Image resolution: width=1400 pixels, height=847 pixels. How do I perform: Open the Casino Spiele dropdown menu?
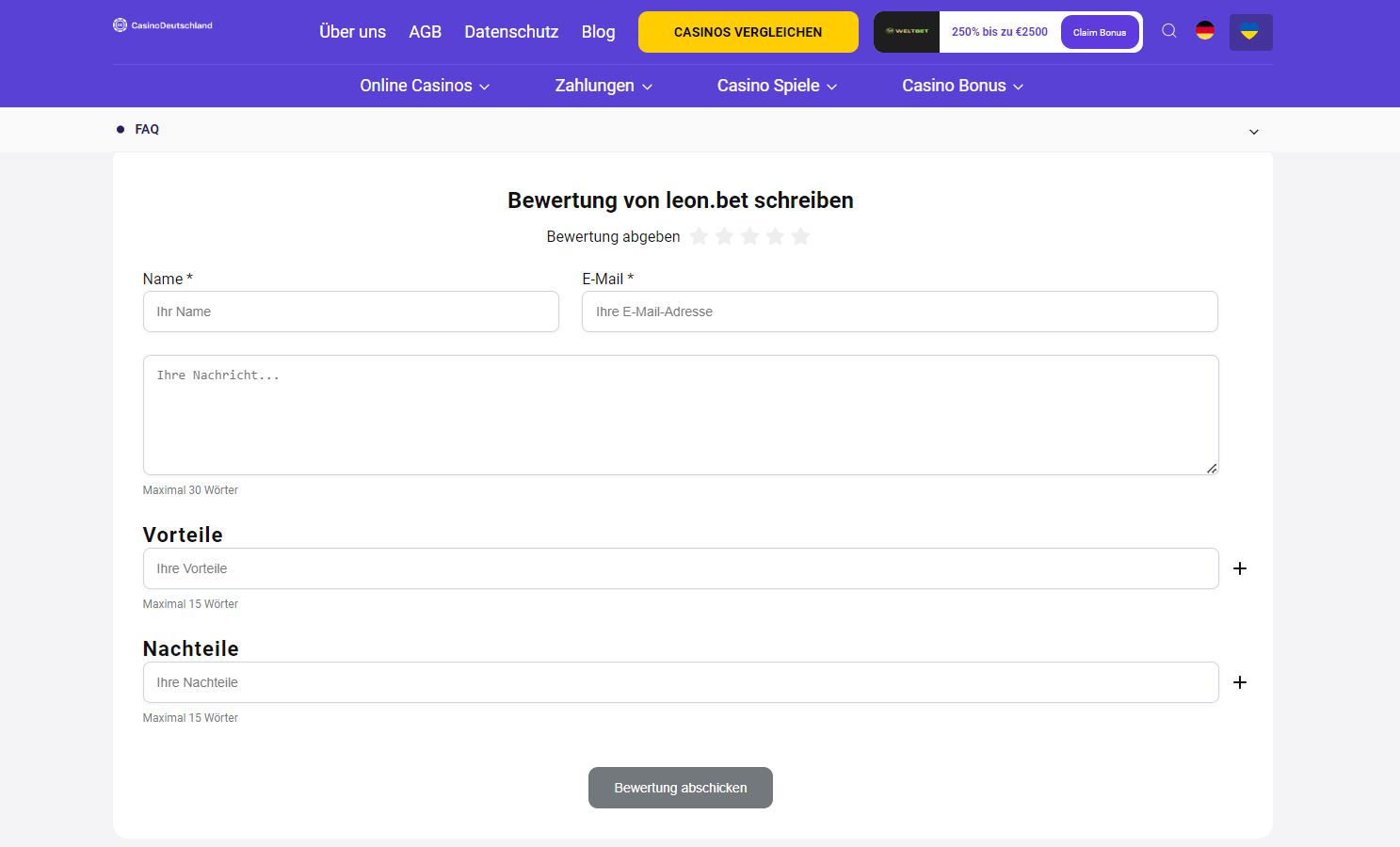point(777,86)
